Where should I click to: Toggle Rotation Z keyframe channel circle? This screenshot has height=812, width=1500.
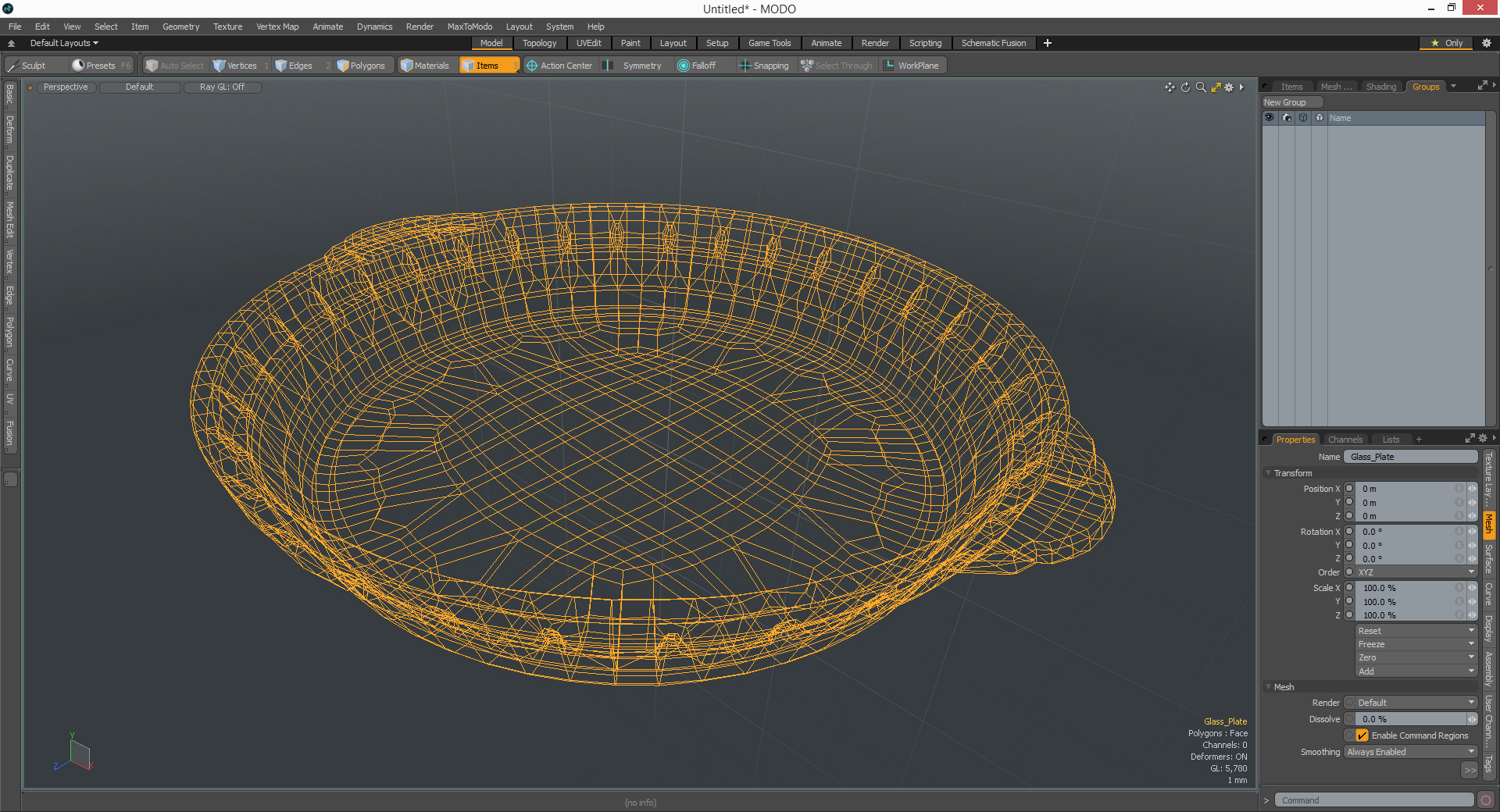click(1349, 558)
